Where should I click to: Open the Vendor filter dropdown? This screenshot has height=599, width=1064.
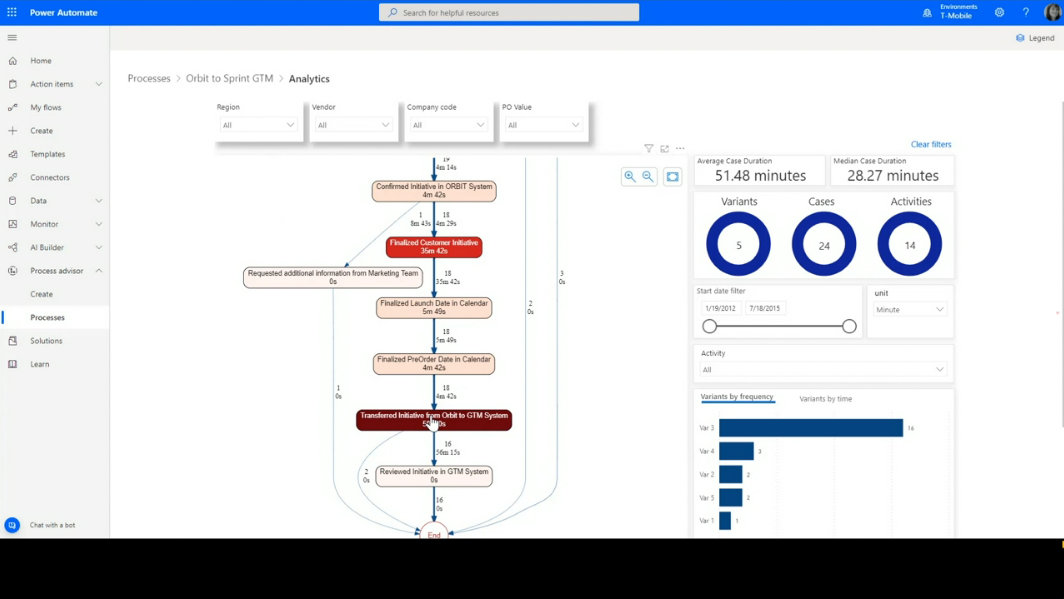pos(353,125)
